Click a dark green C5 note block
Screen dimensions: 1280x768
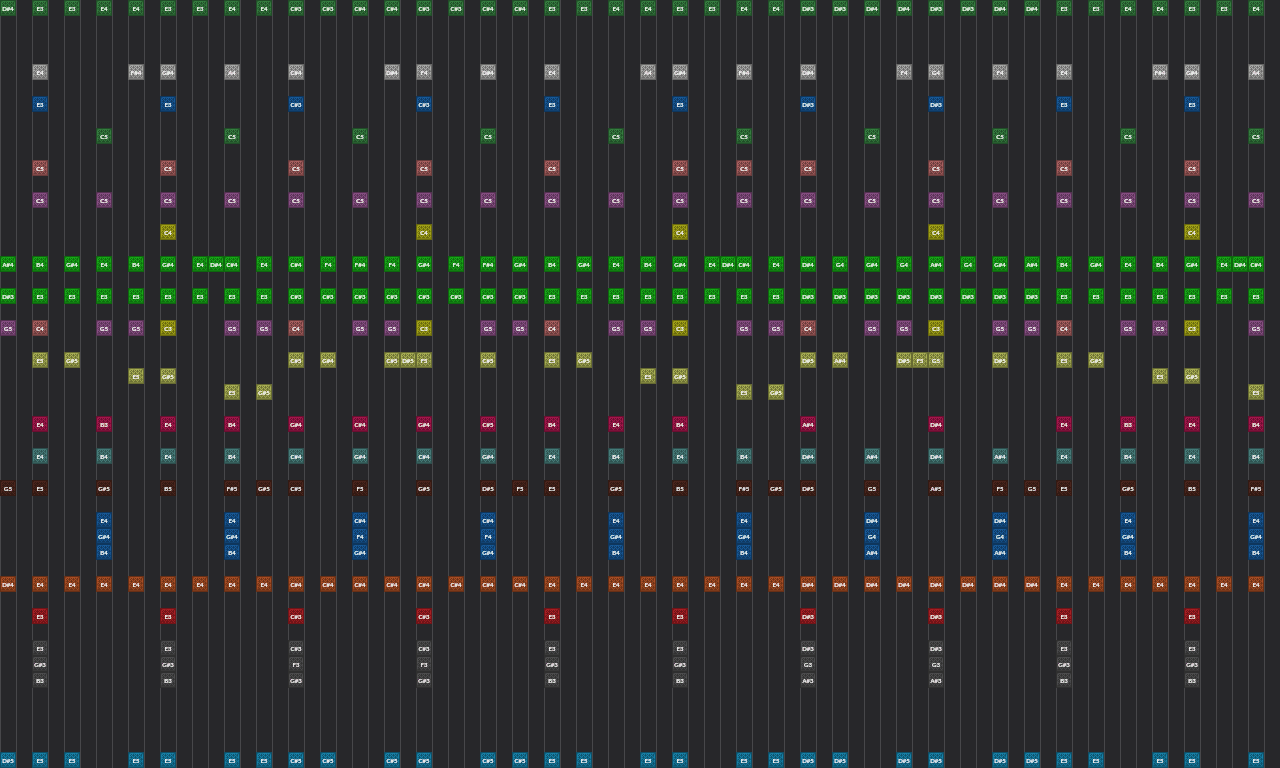pos(104,136)
